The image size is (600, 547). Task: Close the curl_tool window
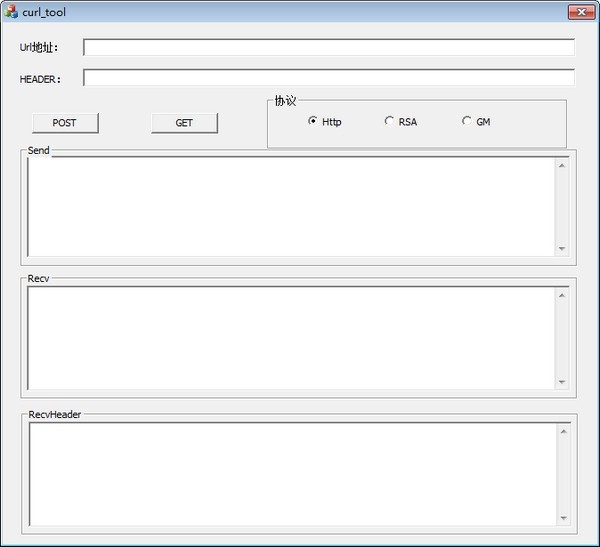[x=581, y=12]
